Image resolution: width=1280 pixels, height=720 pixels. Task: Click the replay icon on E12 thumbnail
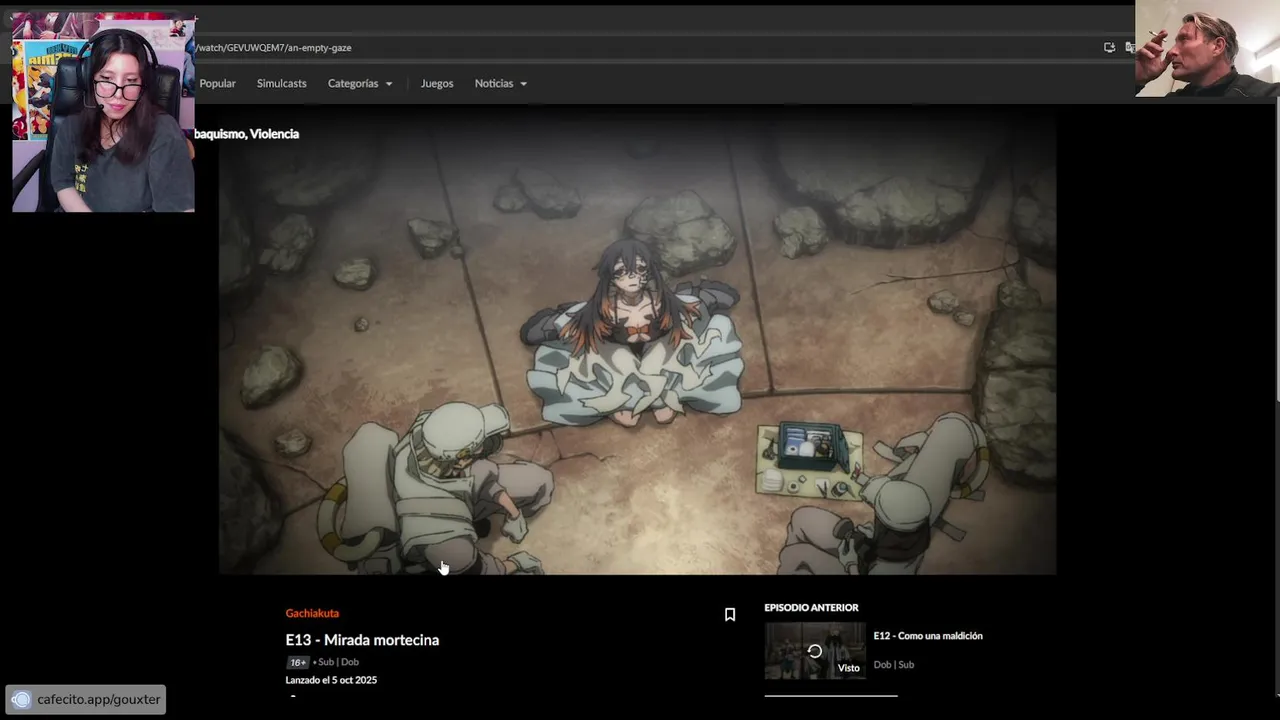click(815, 651)
